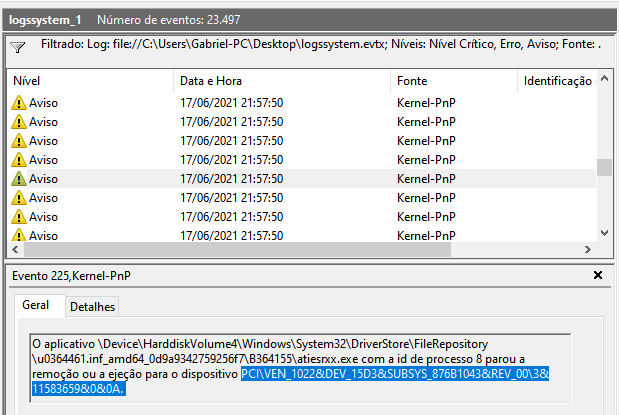
Task: Close the Evento 225 details pane
Action: [x=598, y=275]
